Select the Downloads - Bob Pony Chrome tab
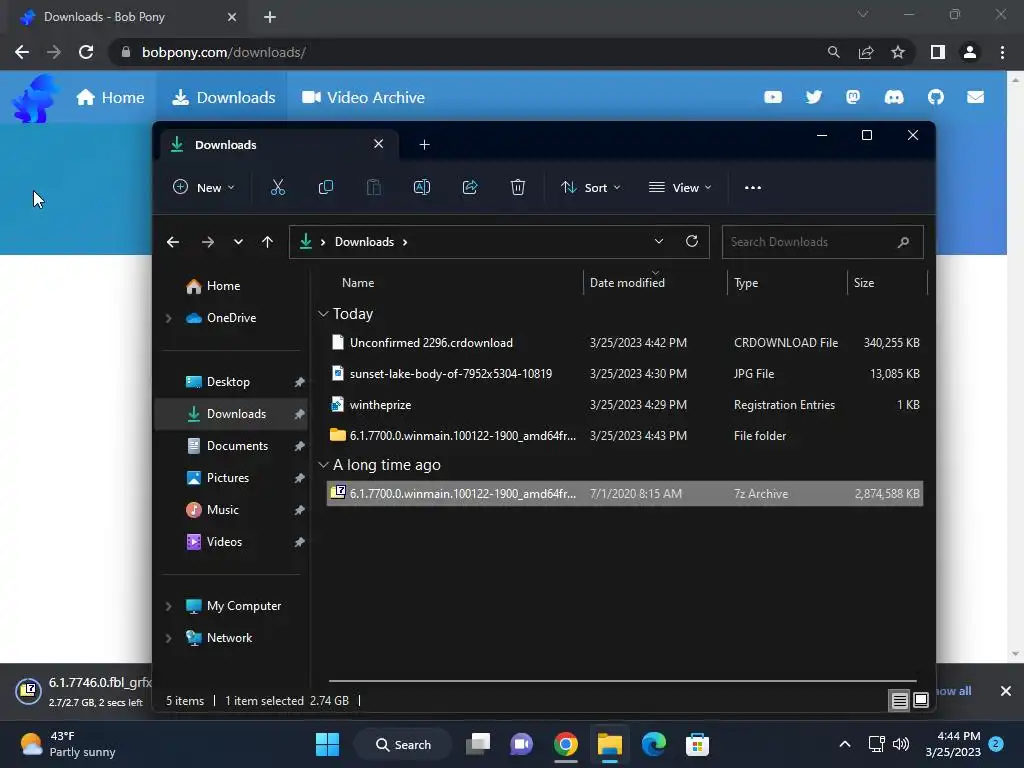 point(129,17)
